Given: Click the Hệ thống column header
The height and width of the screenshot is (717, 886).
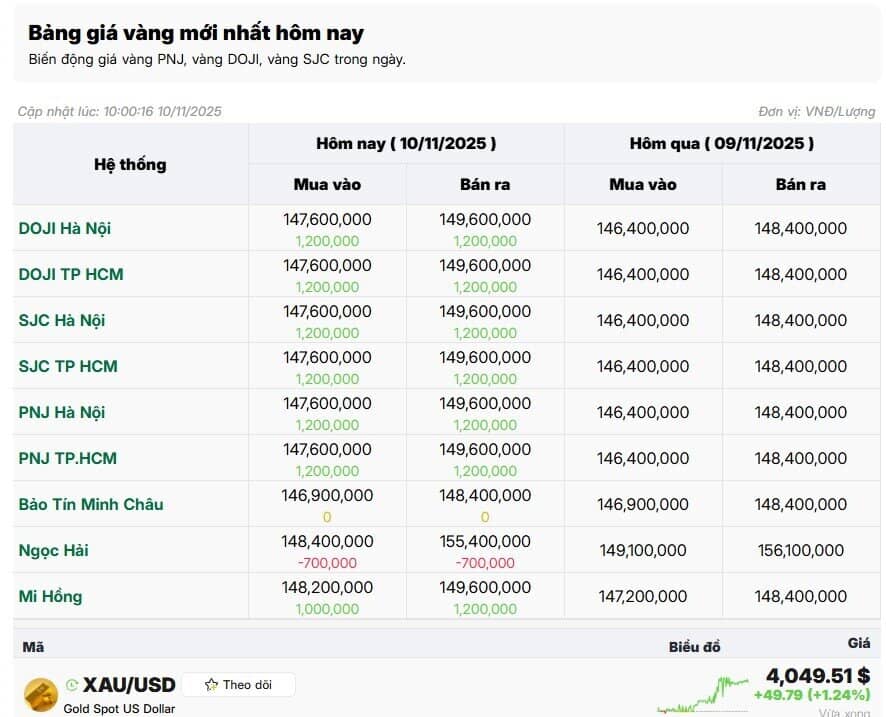Looking at the screenshot, I should click(131, 164).
